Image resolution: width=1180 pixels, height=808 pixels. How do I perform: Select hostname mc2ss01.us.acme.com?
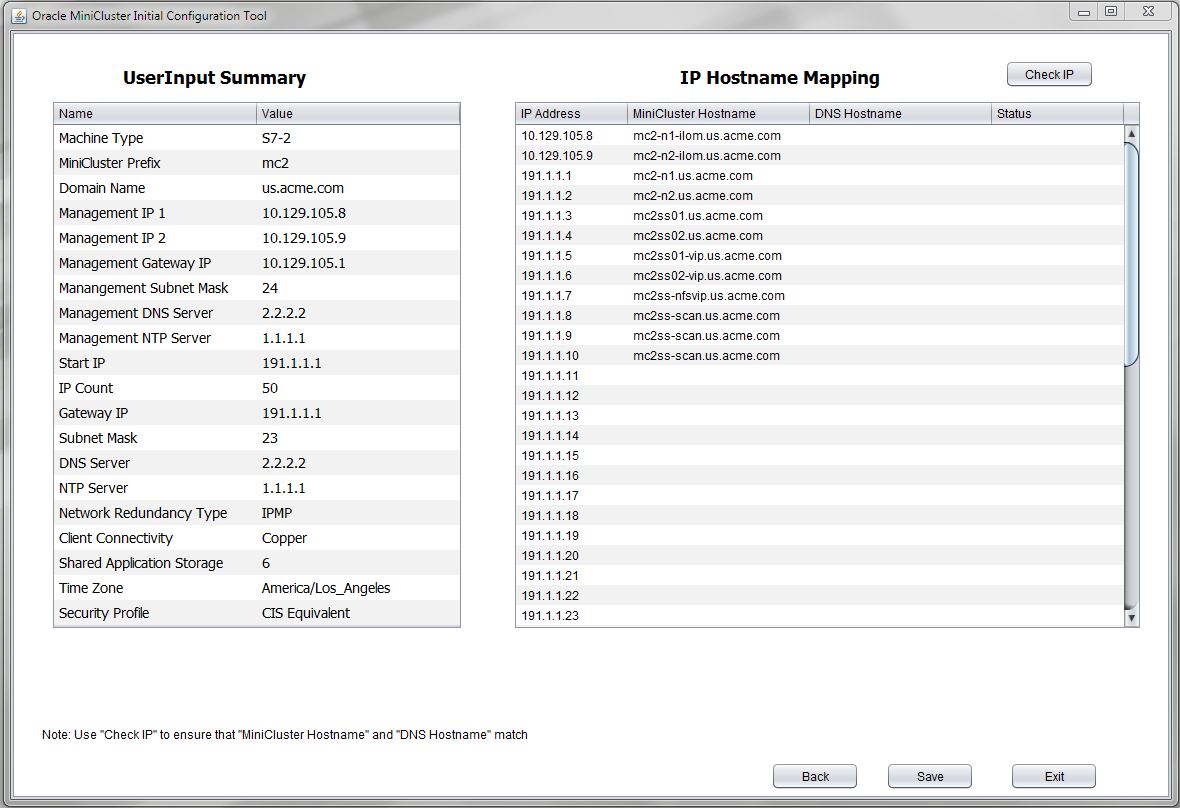pos(698,216)
